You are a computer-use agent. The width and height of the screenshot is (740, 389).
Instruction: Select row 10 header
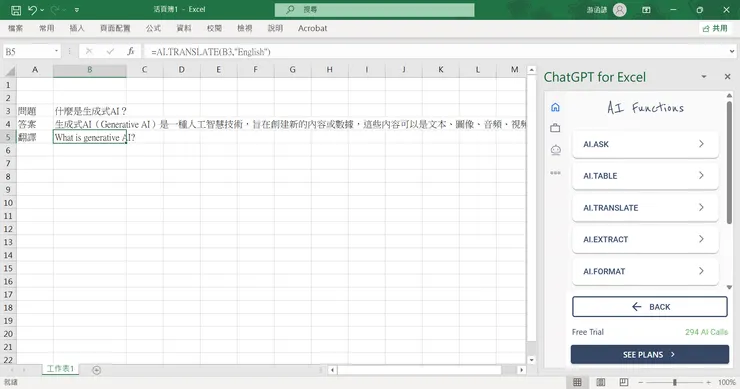(x=8, y=203)
